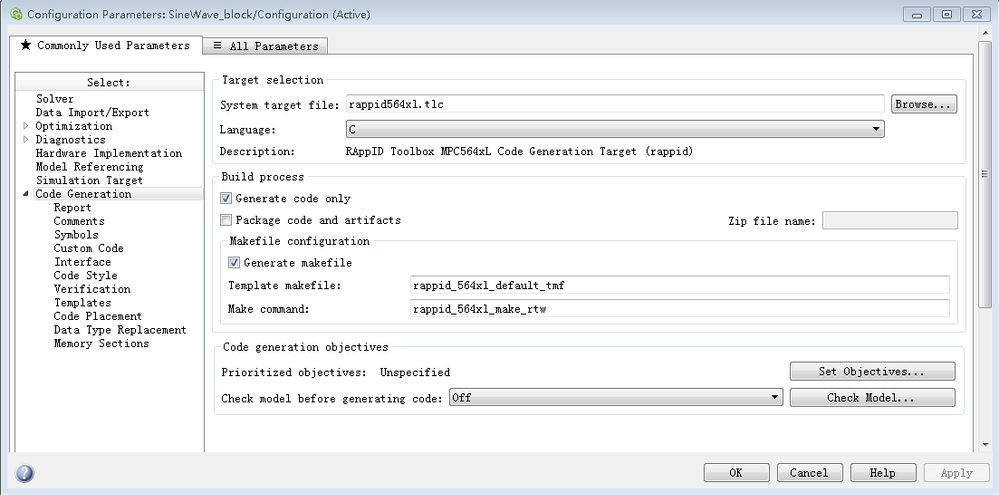
Task: Select the Commonly Used Parameters tab
Action: [104, 46]
